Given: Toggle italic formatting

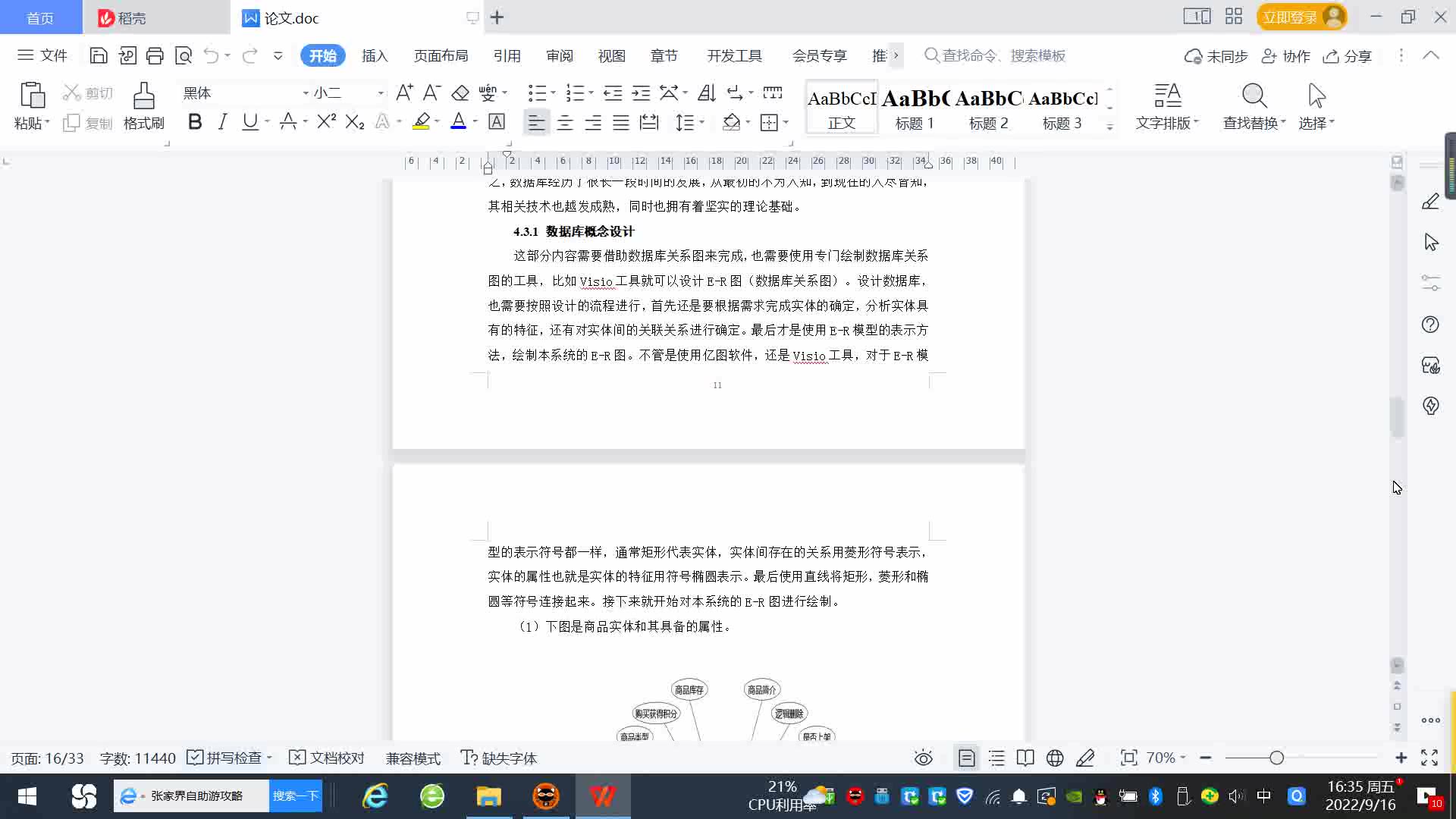Looking at the screenshot, I should tap(222, 122).
